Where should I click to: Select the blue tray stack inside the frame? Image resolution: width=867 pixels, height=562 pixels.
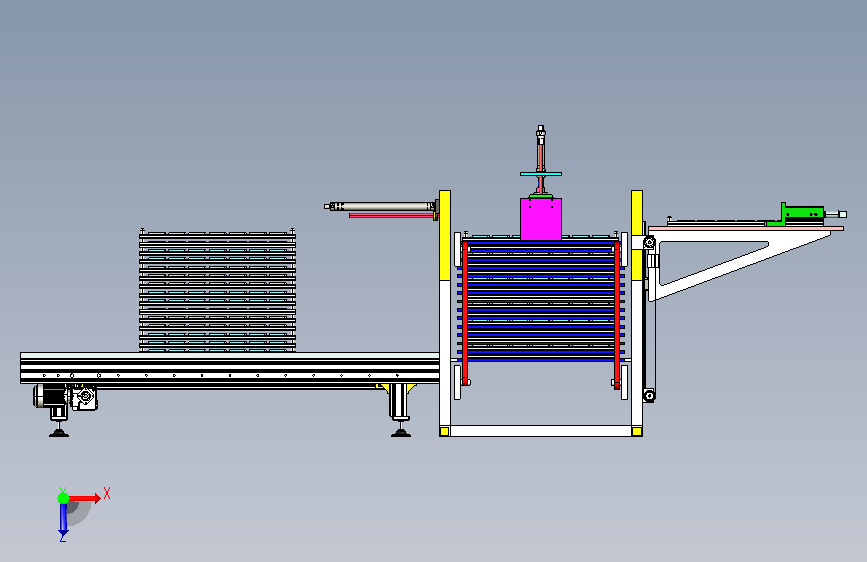click(541, 301)
